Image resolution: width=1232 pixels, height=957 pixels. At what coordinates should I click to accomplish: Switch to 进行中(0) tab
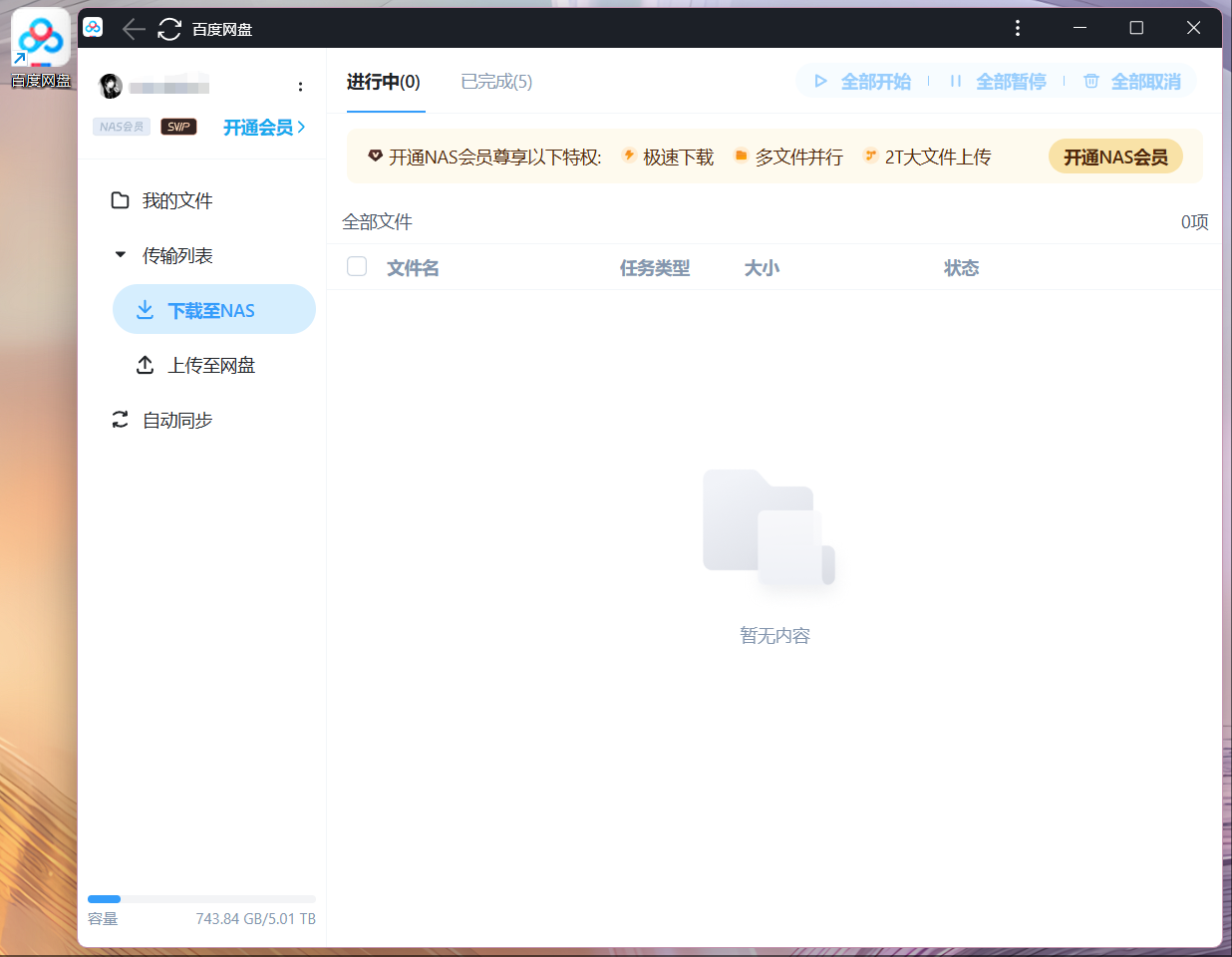(x=384, y=82)
